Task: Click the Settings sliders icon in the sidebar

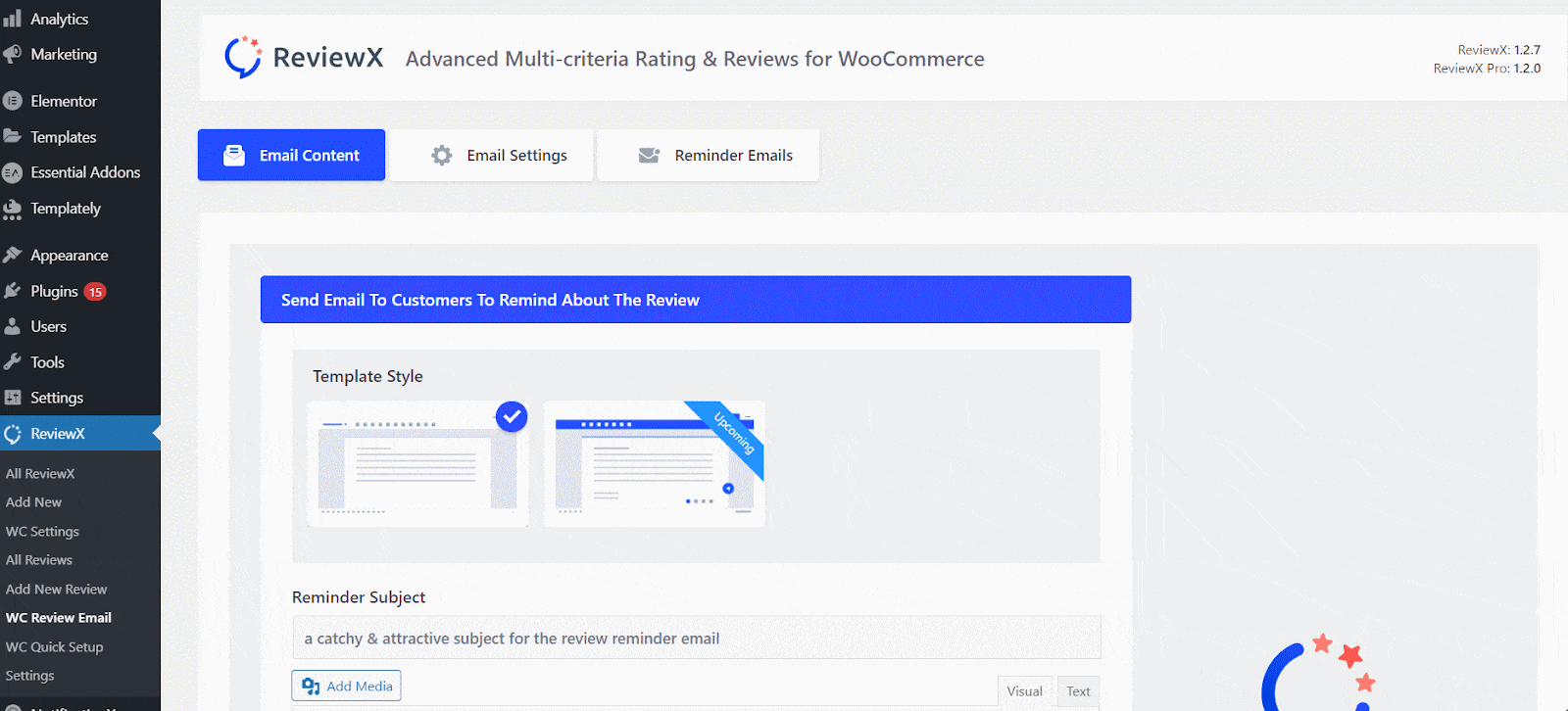Action: (12, 398)
